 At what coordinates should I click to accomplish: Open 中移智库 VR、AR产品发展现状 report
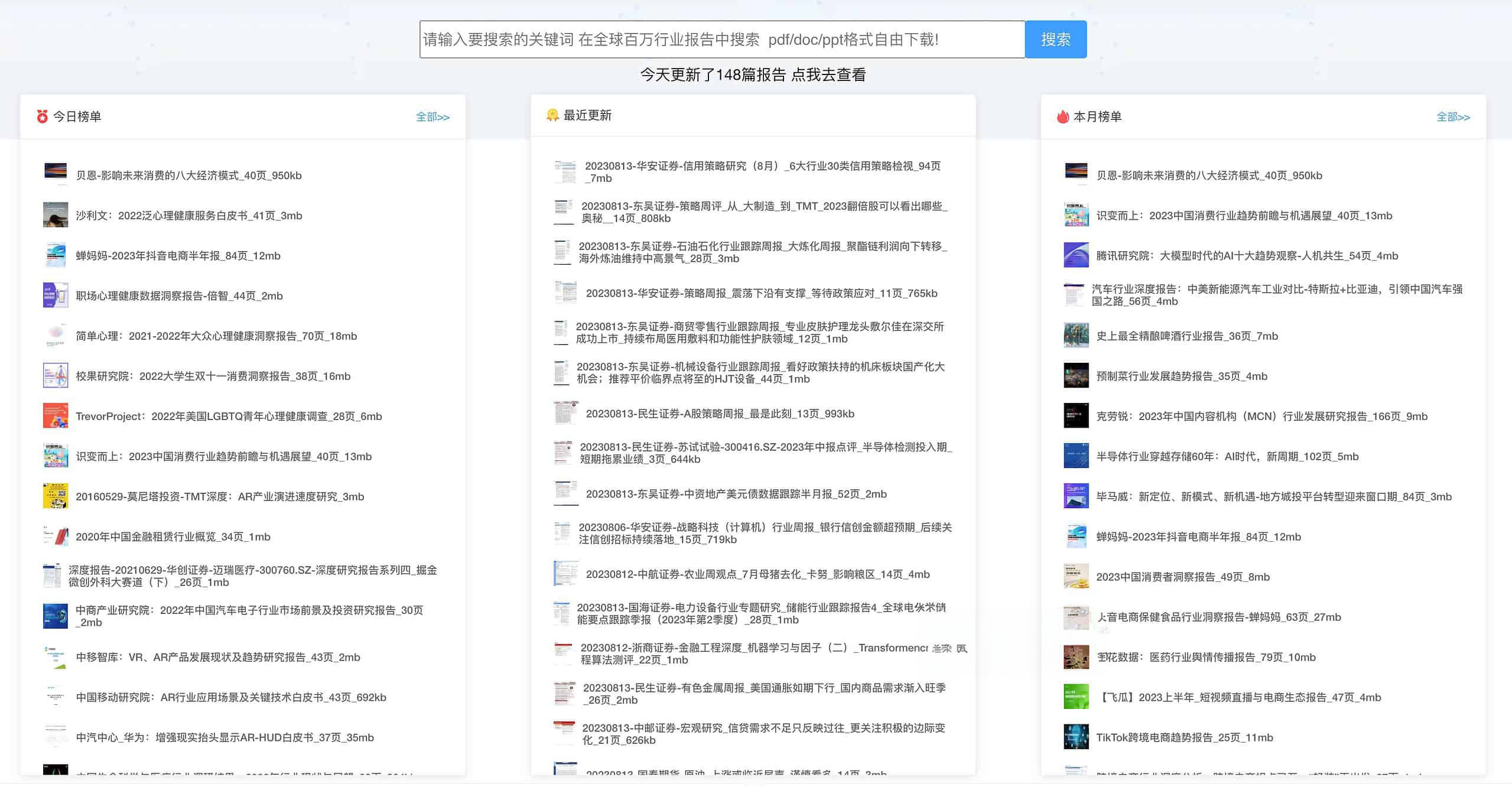coord(217,658)
